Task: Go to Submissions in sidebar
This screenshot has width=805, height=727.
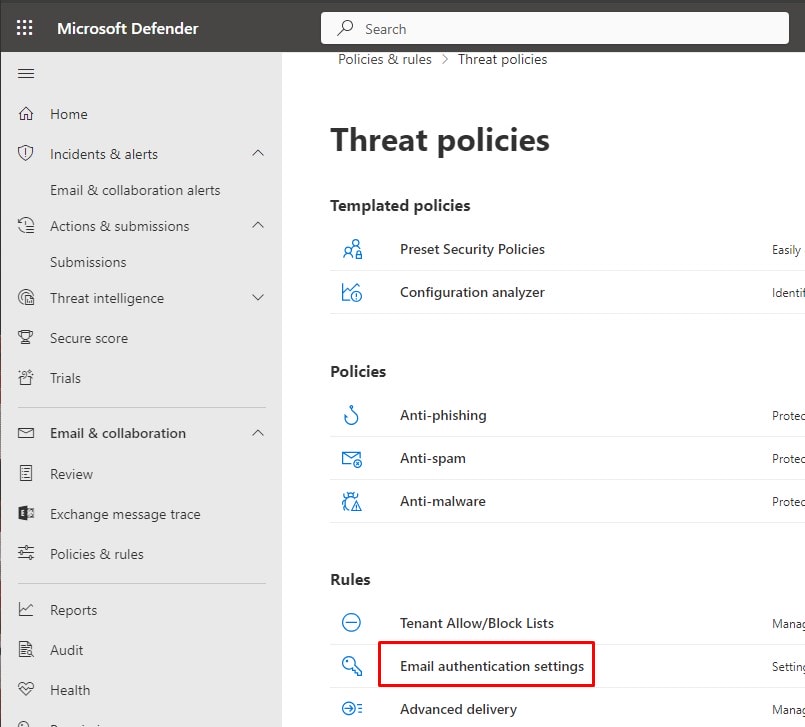Action: [x=88, y=262]
